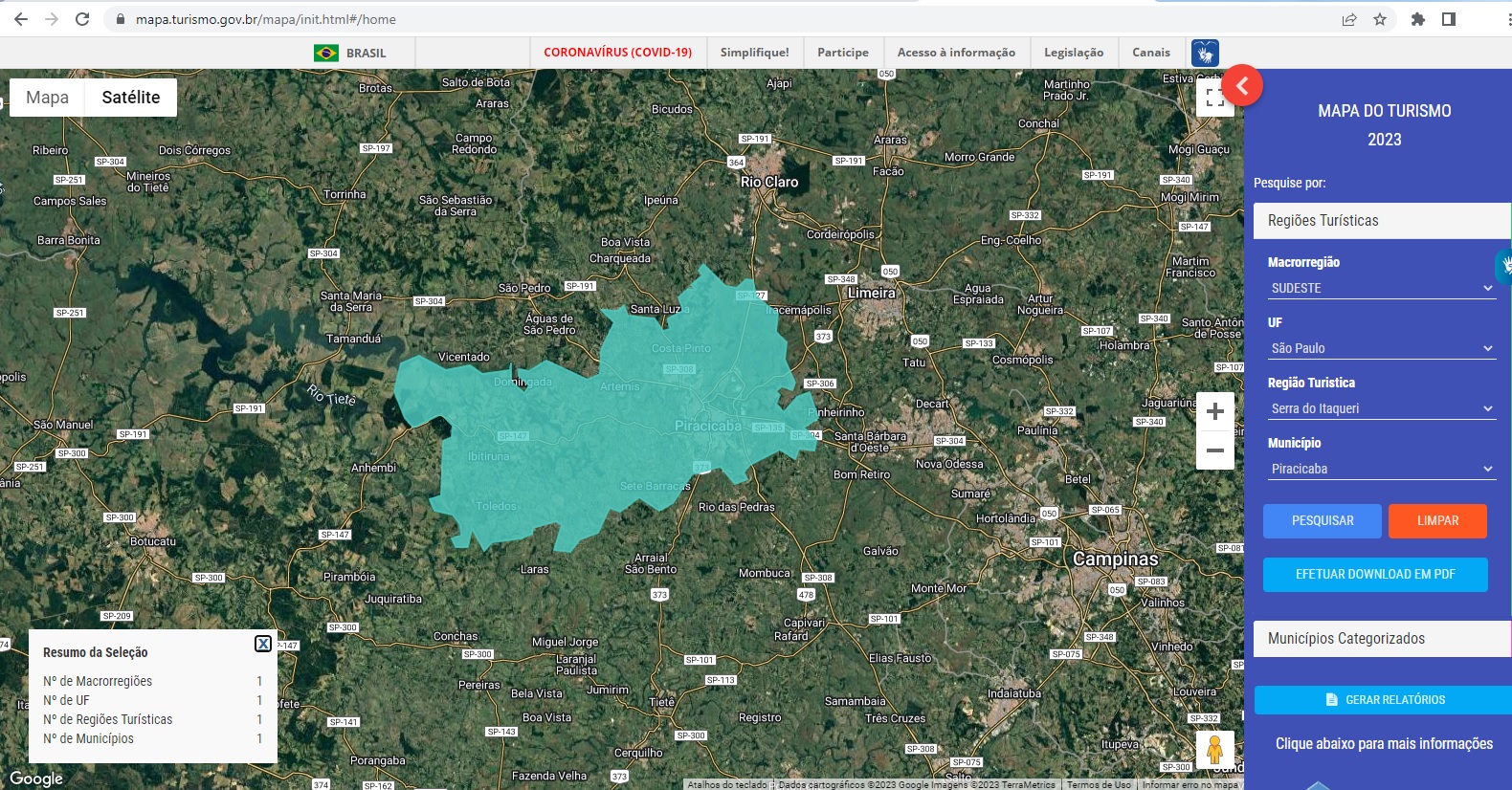Viewport: 1512px width, 790px height.
Task: Zoom in on the map
Action: [x=1214, y=411]
